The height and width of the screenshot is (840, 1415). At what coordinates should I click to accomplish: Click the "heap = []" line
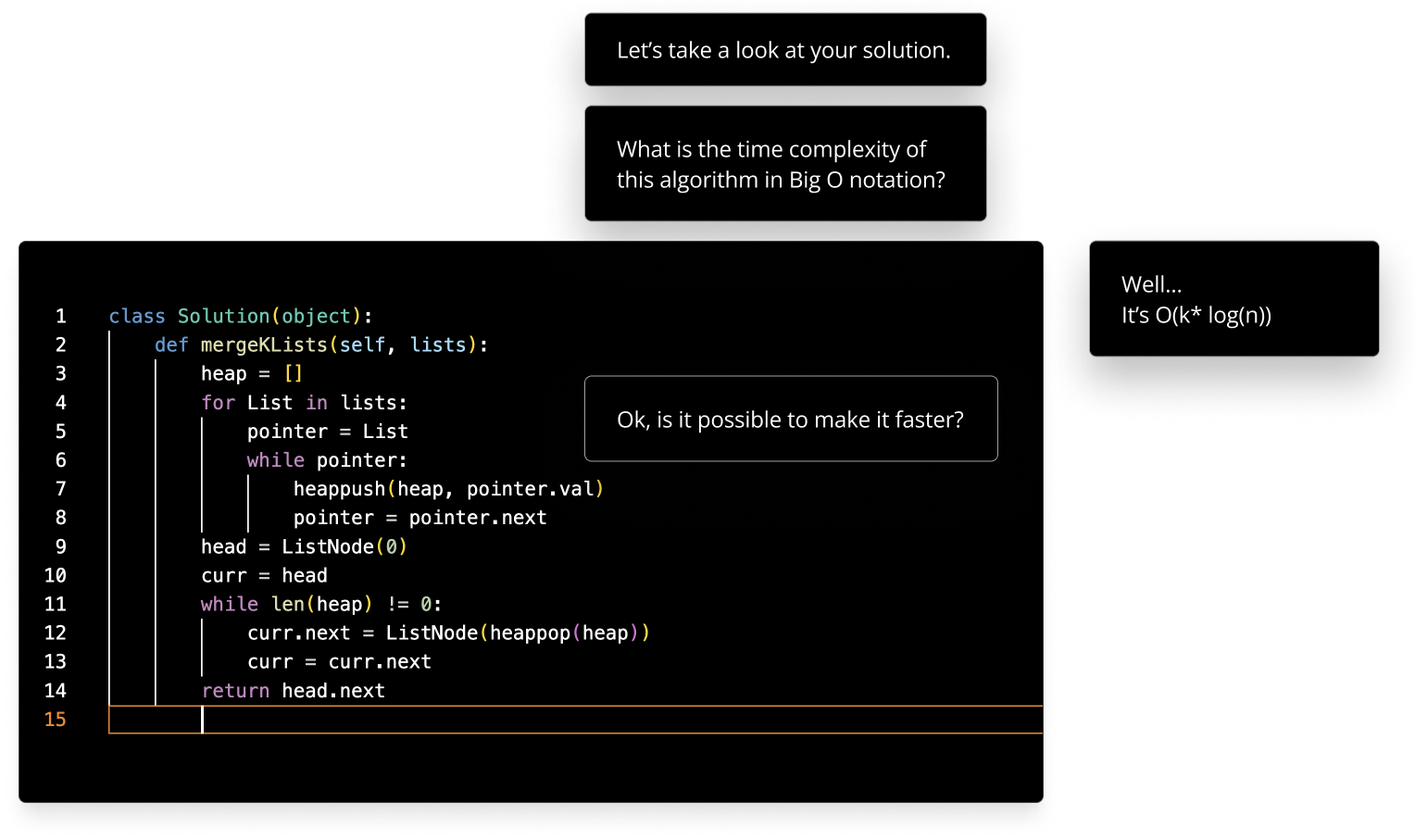coord(252,374)
